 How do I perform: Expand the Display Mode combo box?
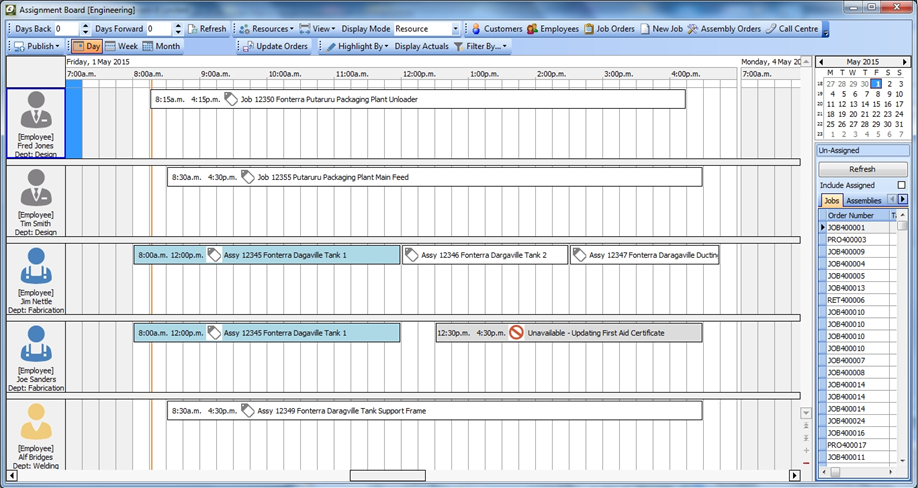pos(456,29)
